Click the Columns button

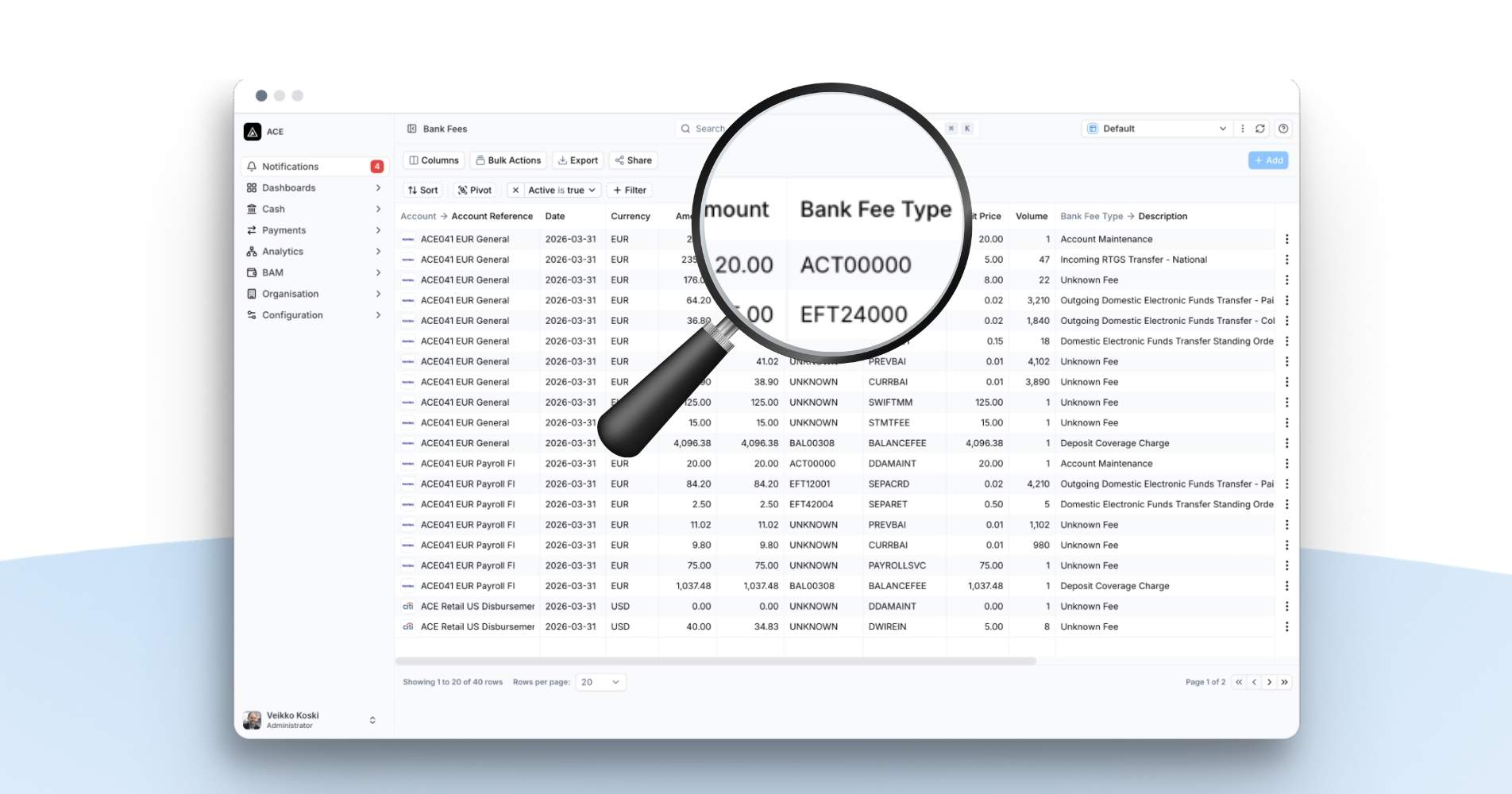(x=434, y=160)
